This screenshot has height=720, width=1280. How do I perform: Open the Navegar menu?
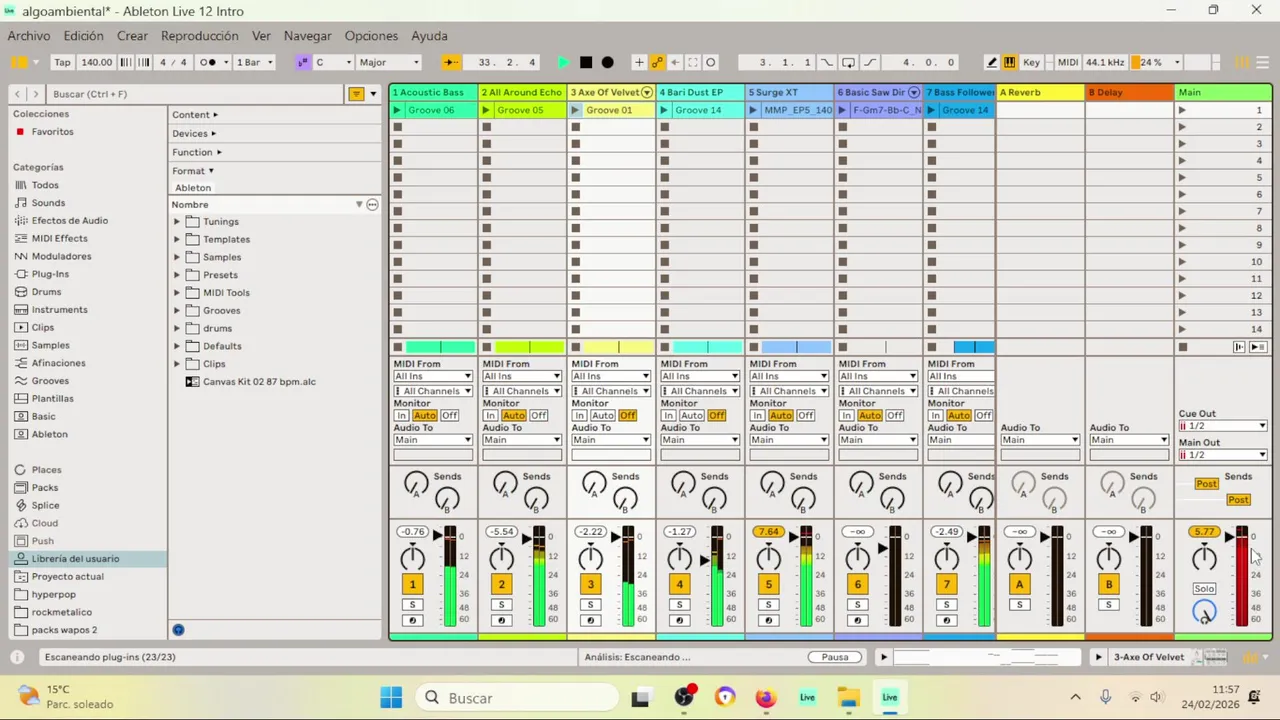click(x=307, y=36)
